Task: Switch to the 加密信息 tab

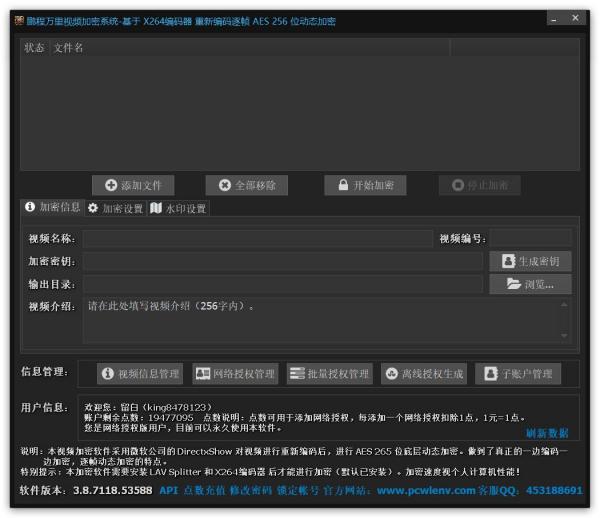Action: 52,207
